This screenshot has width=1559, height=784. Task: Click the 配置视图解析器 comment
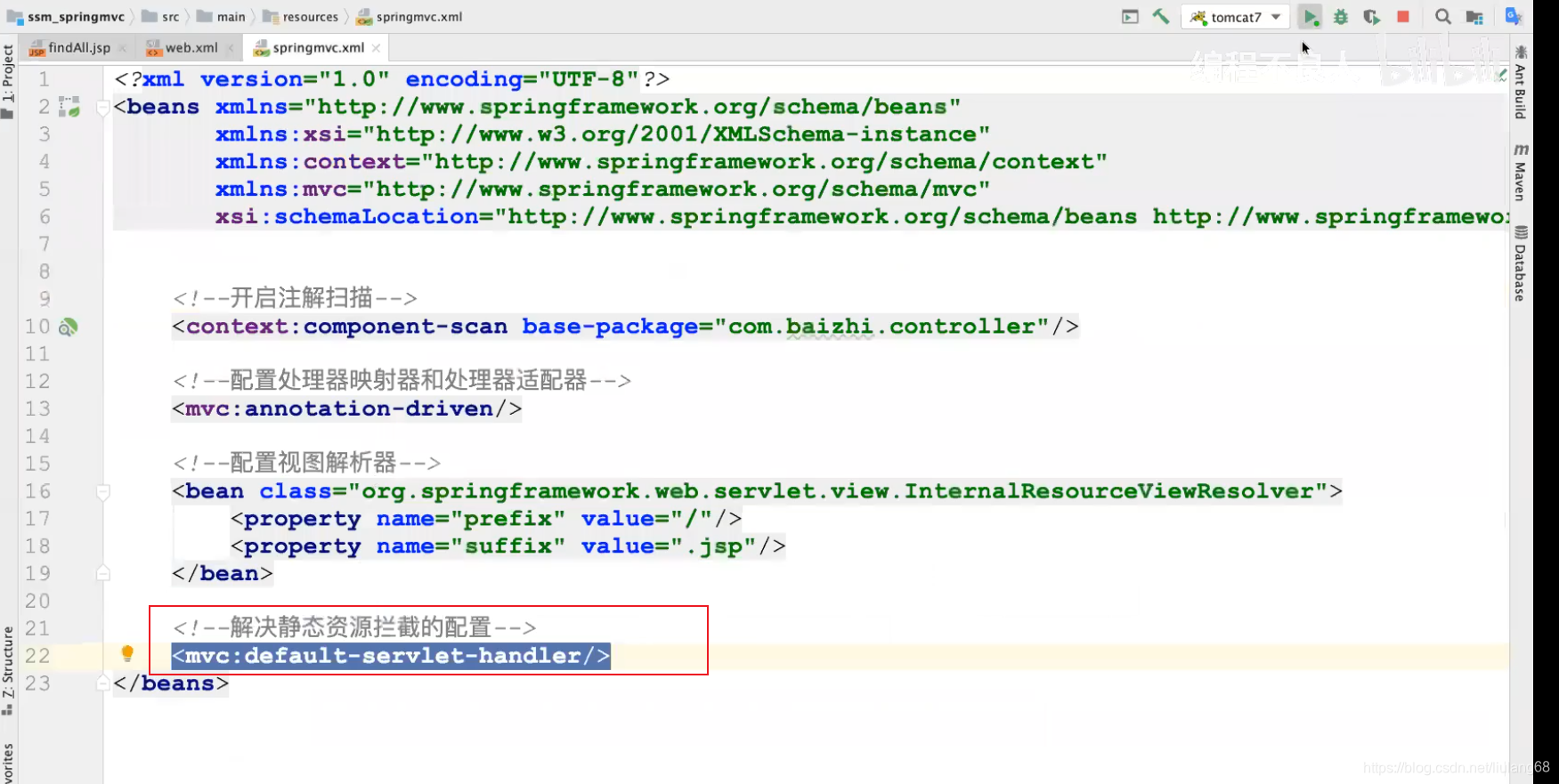coord(307,464)
